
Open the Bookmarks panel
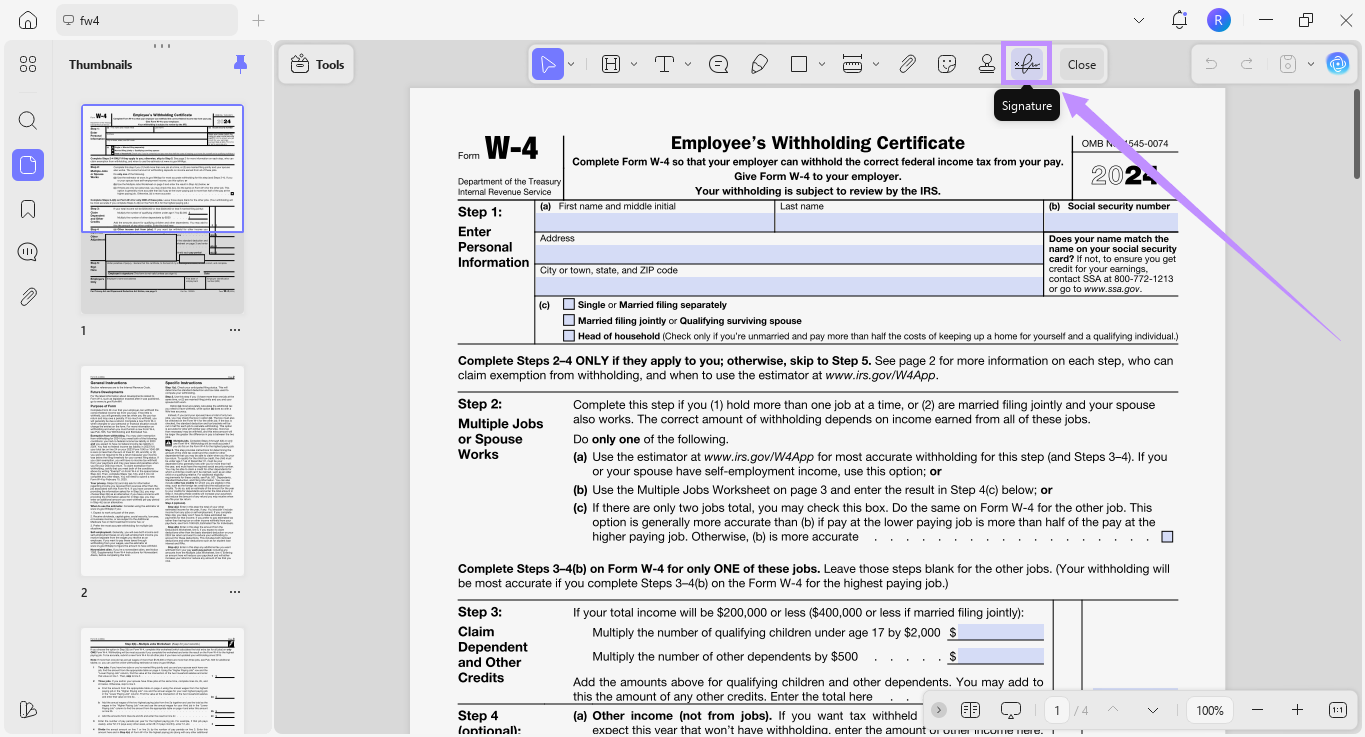click(27, 208)
